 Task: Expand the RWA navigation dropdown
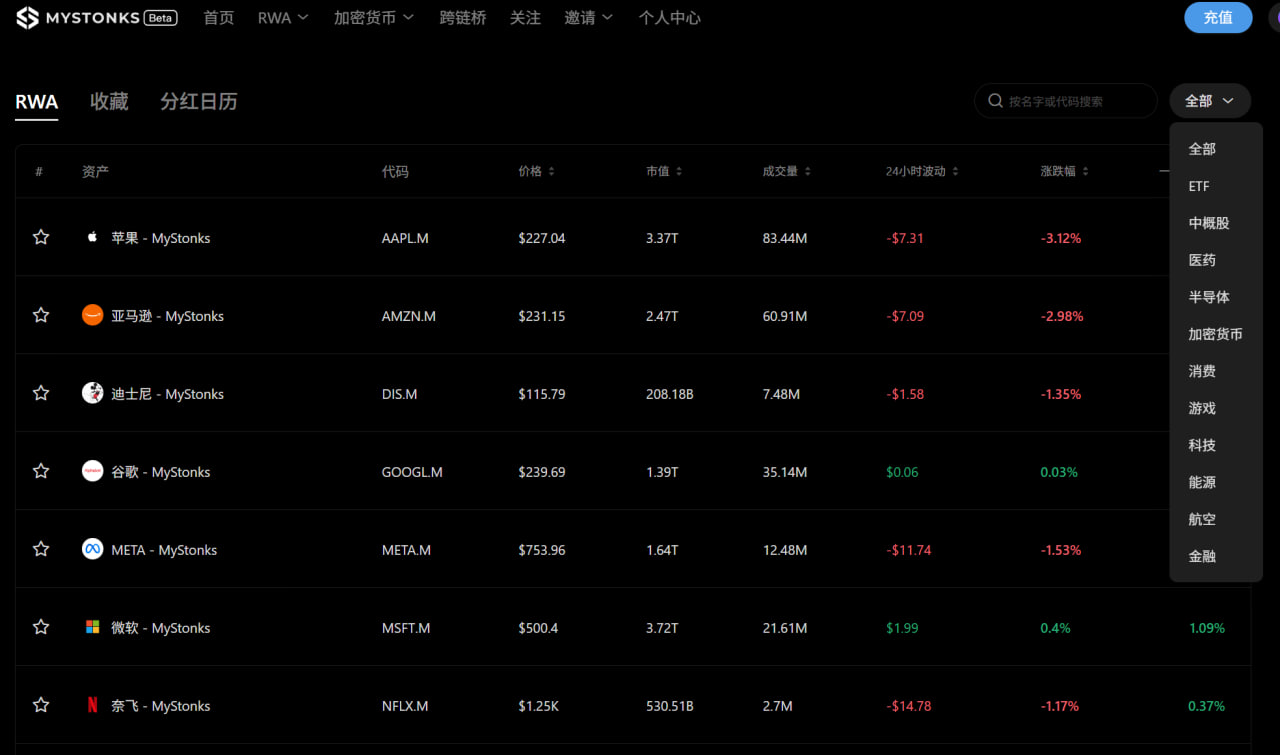283,18
